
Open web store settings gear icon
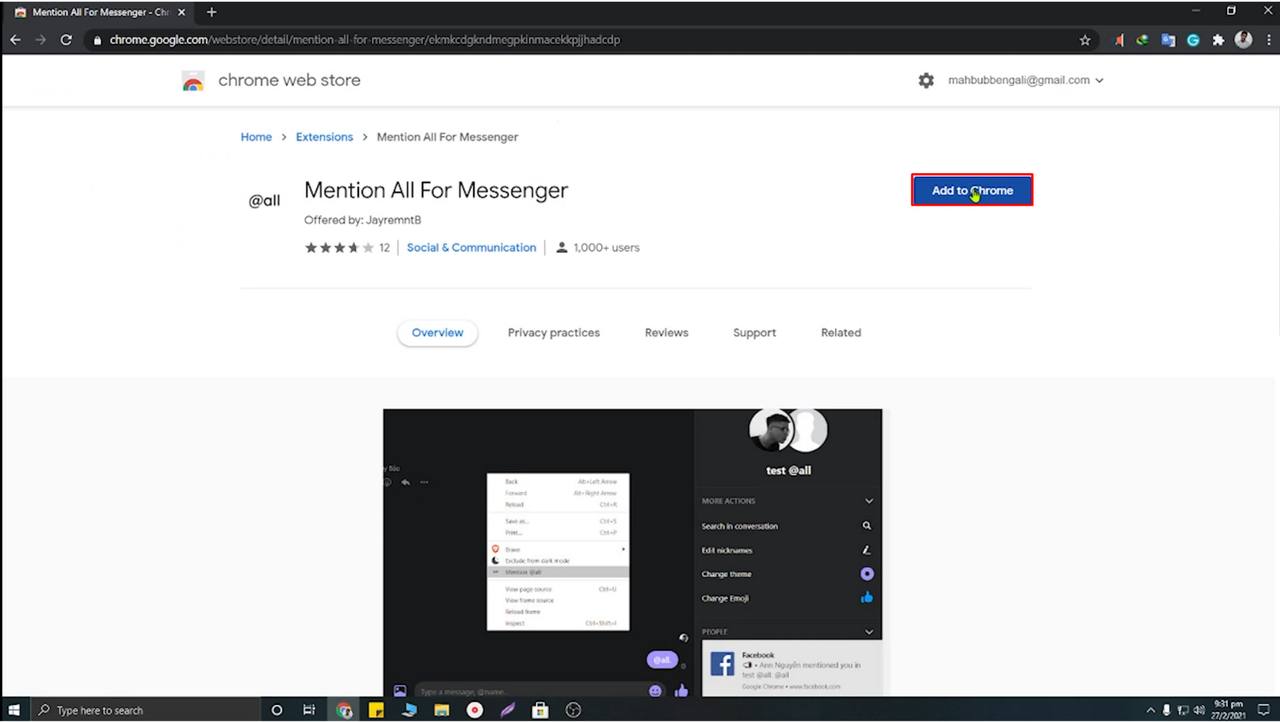926,80
